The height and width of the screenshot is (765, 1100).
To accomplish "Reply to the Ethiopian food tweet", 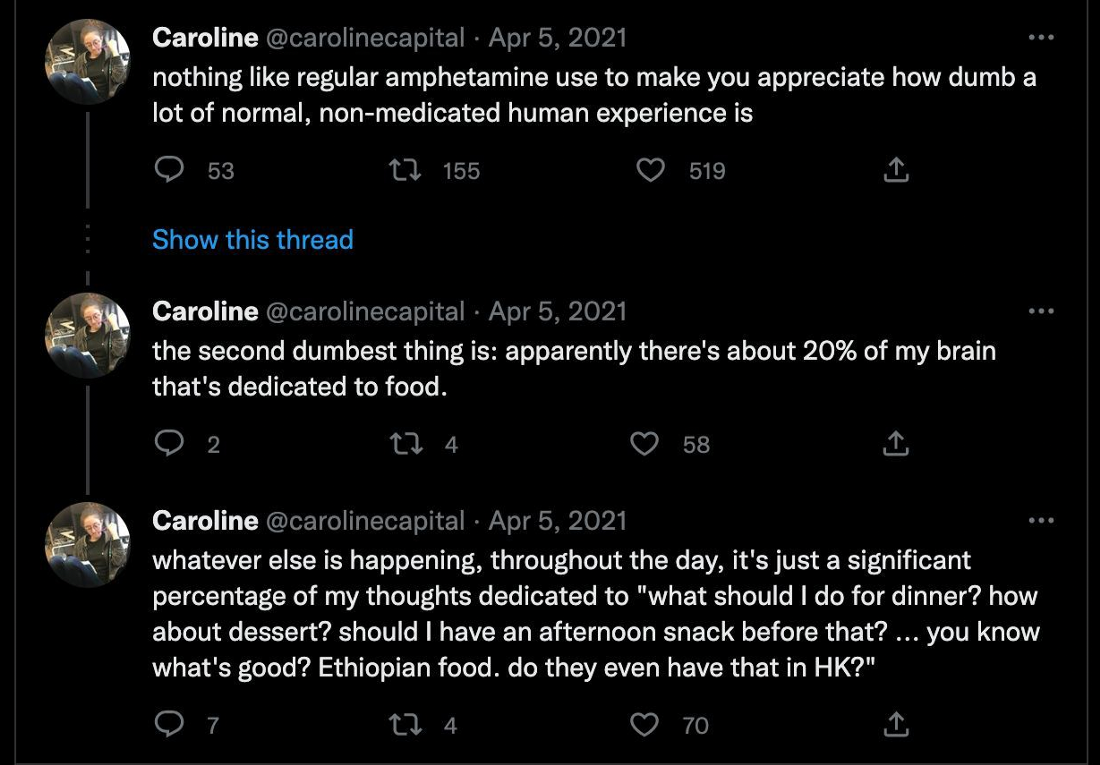I will 168,725.
